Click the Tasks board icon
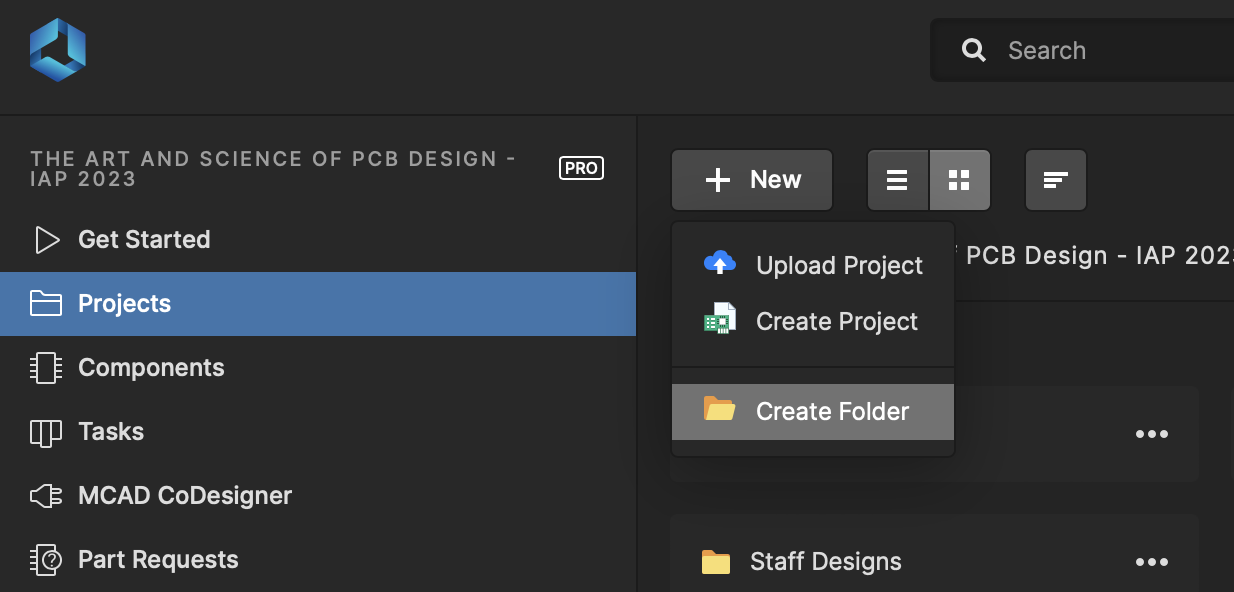The height and width of the screenshot is (592, 1234). [46, 432]
